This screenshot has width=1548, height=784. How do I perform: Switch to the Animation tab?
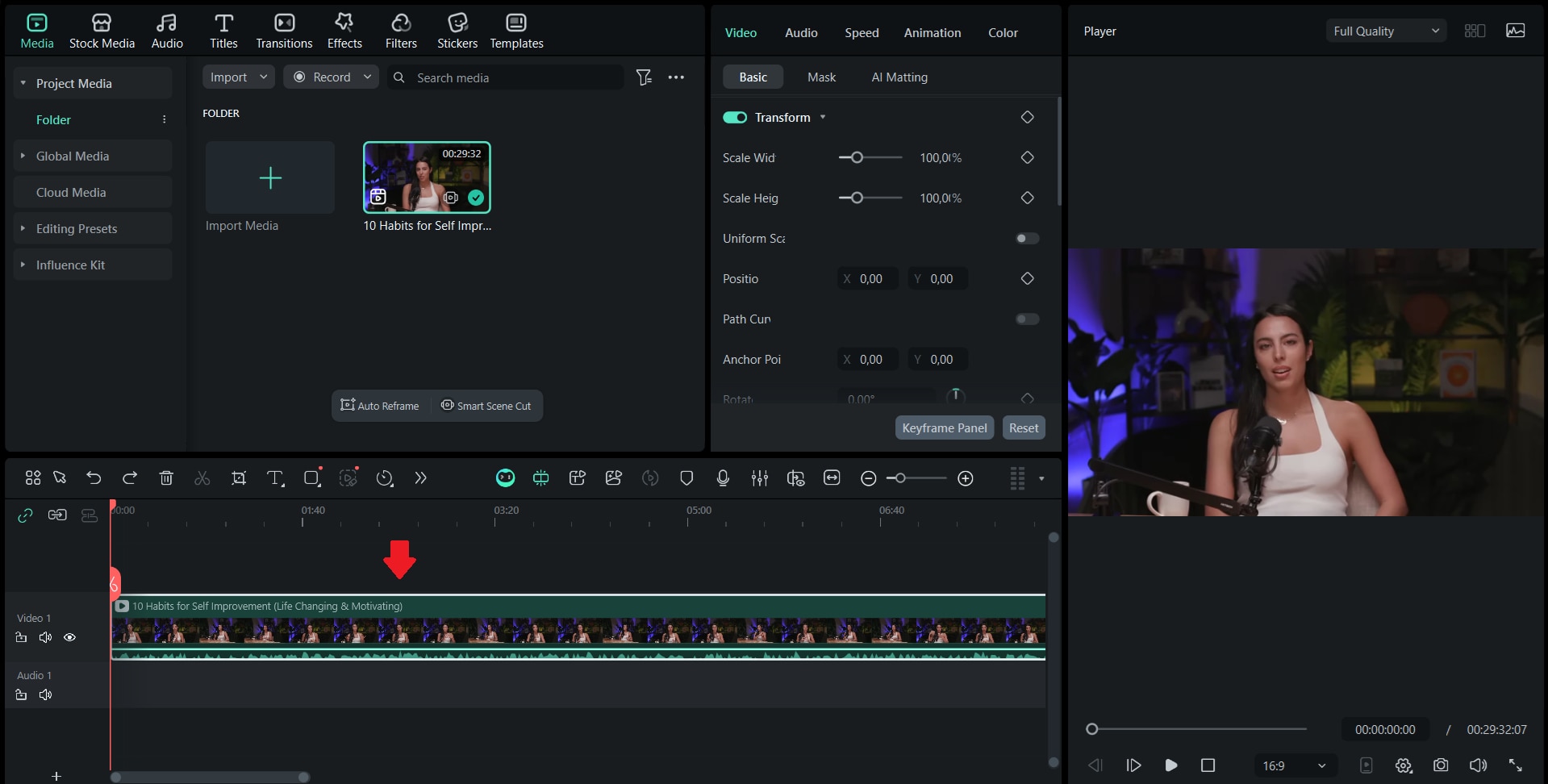pyautogui.click(x=932, y=33)
